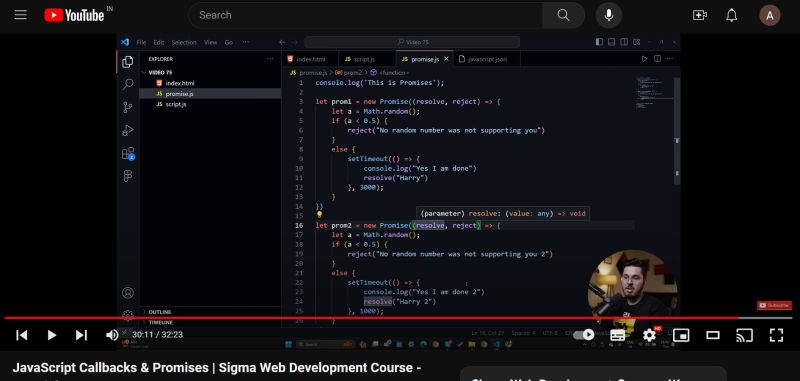Close the promise.js editor tab
Image resolution: width=800 pixels, height=381 pixels.
click(446, 59)
